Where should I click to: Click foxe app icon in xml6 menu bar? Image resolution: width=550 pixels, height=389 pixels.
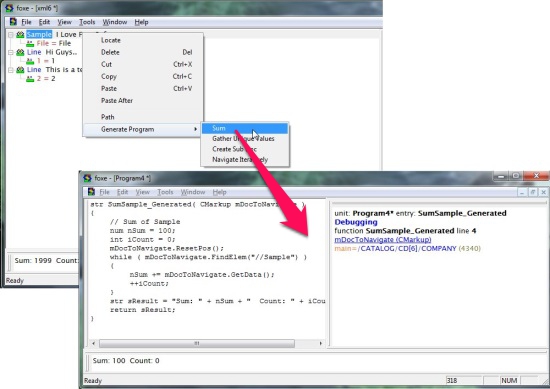point(13,22)
